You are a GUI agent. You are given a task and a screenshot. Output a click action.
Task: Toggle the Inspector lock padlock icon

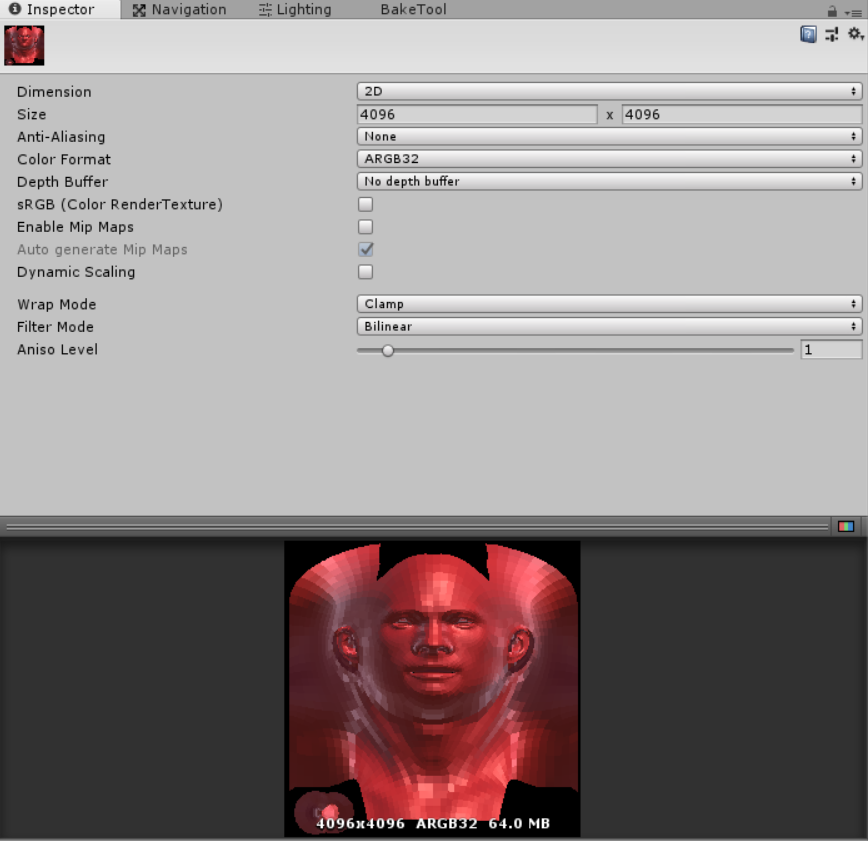832,9
